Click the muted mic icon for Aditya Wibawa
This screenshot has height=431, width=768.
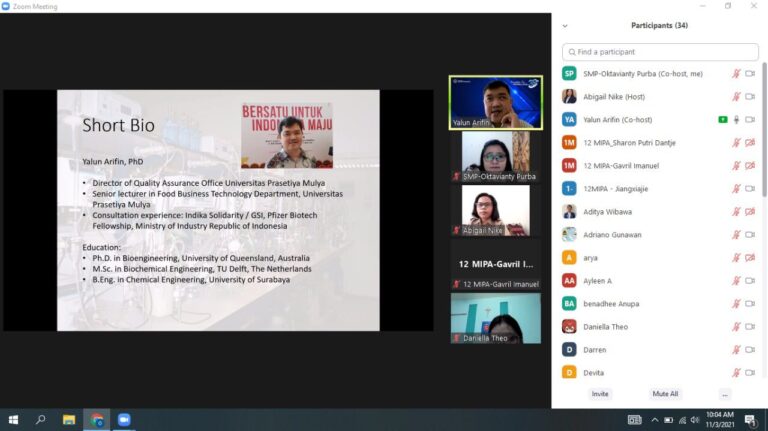click(x=737, y=212)
